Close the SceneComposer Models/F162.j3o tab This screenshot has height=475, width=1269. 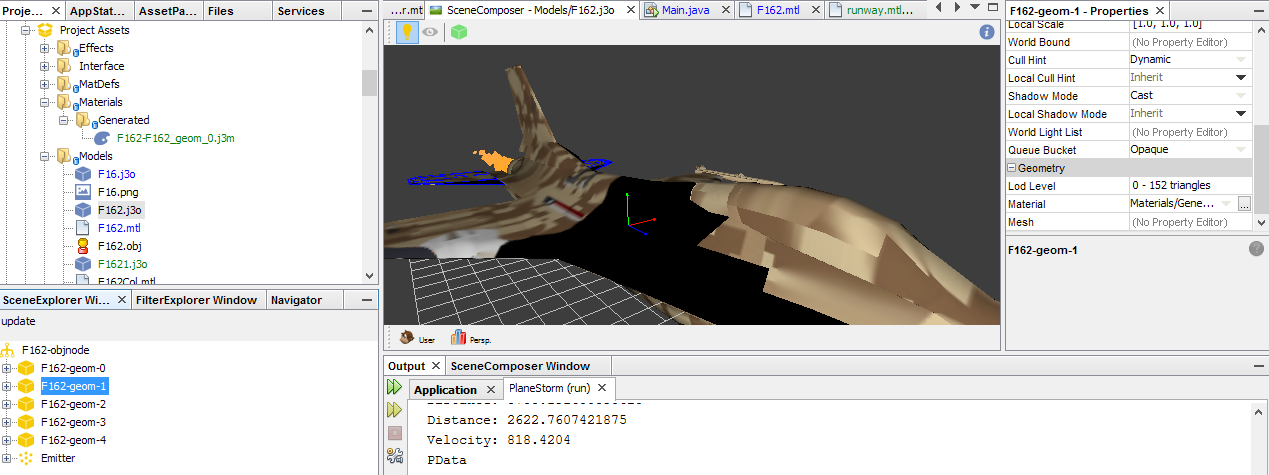(x=630, y=10)
